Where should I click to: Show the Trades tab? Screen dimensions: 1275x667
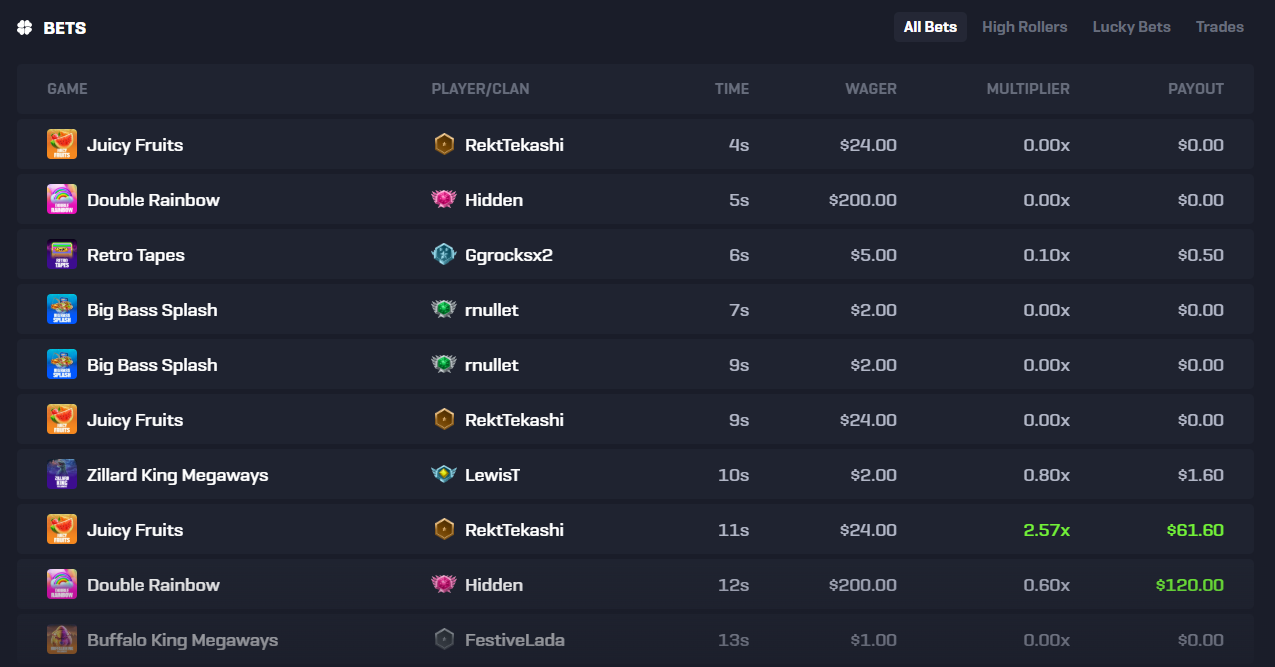tap(1219, 27)
